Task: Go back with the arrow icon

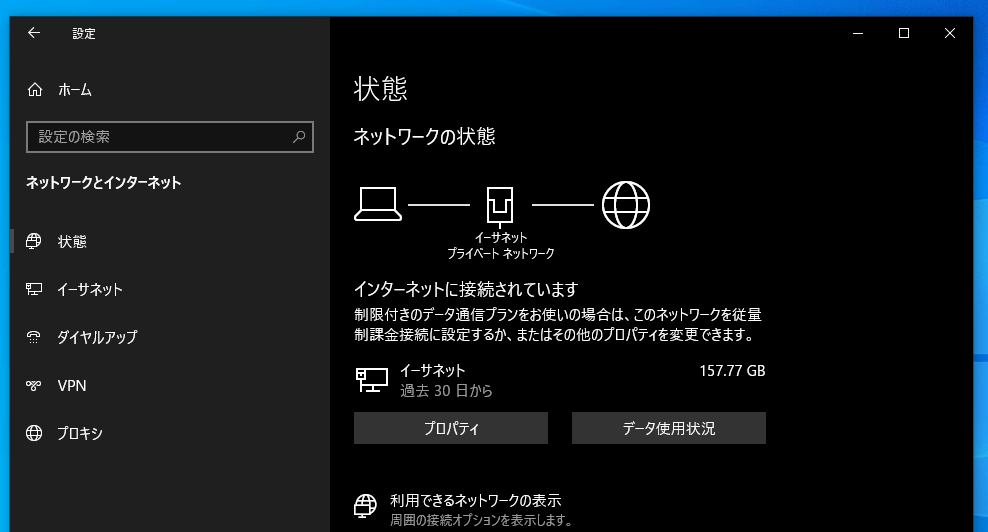Action: pos(34,33)
